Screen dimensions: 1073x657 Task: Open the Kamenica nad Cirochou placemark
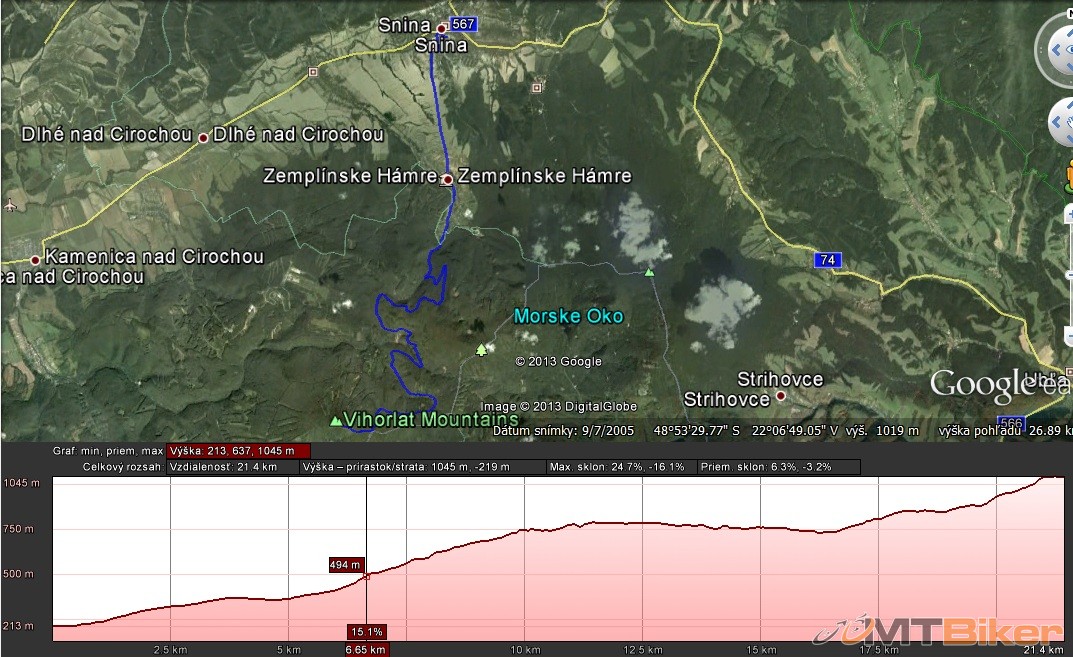point(35,260)
